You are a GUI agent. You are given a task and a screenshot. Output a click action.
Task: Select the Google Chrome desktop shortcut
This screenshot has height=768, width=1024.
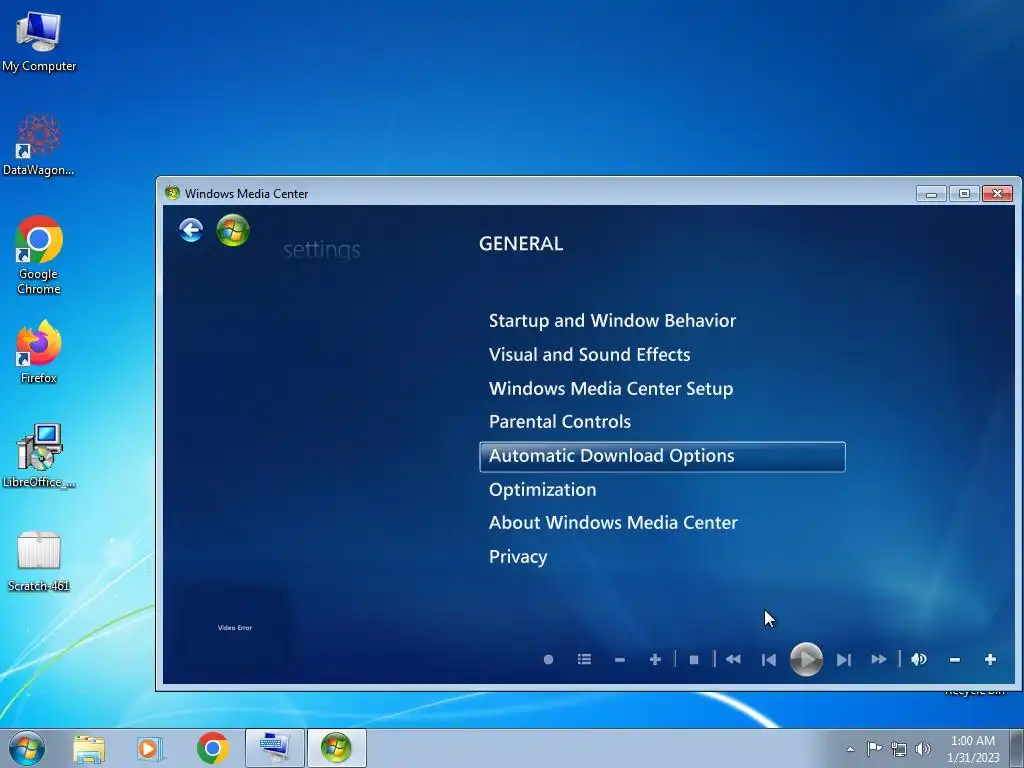pos(39,255)
